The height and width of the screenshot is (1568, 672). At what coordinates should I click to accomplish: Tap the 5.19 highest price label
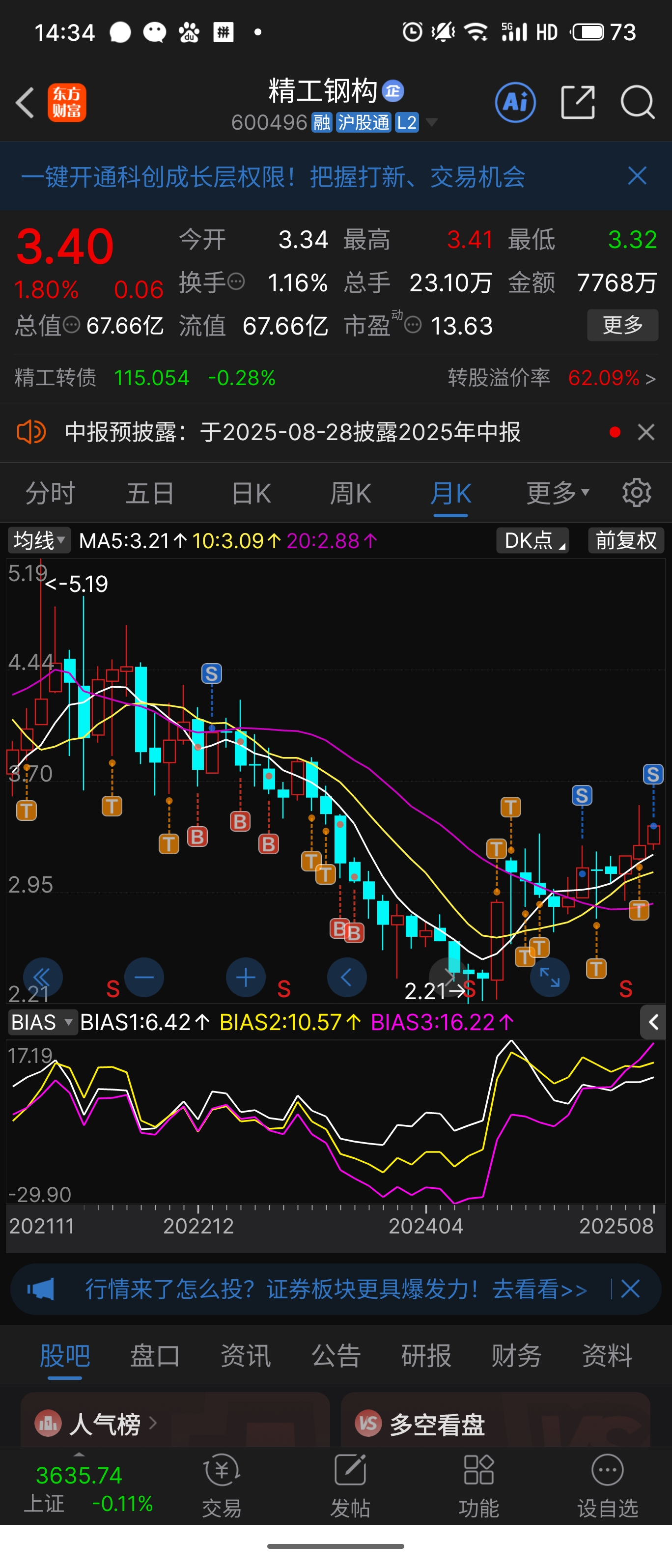click(x=77, y=585)
